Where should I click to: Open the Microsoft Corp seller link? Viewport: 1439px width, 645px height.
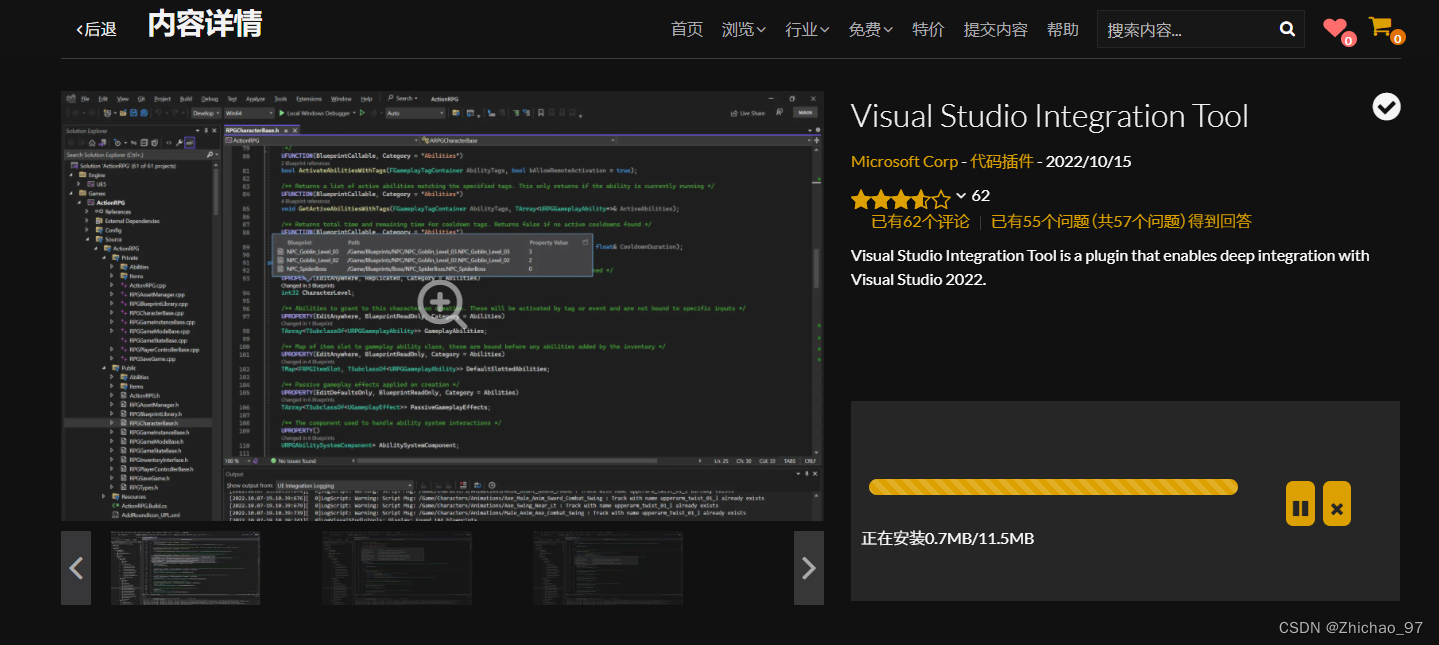906,161
